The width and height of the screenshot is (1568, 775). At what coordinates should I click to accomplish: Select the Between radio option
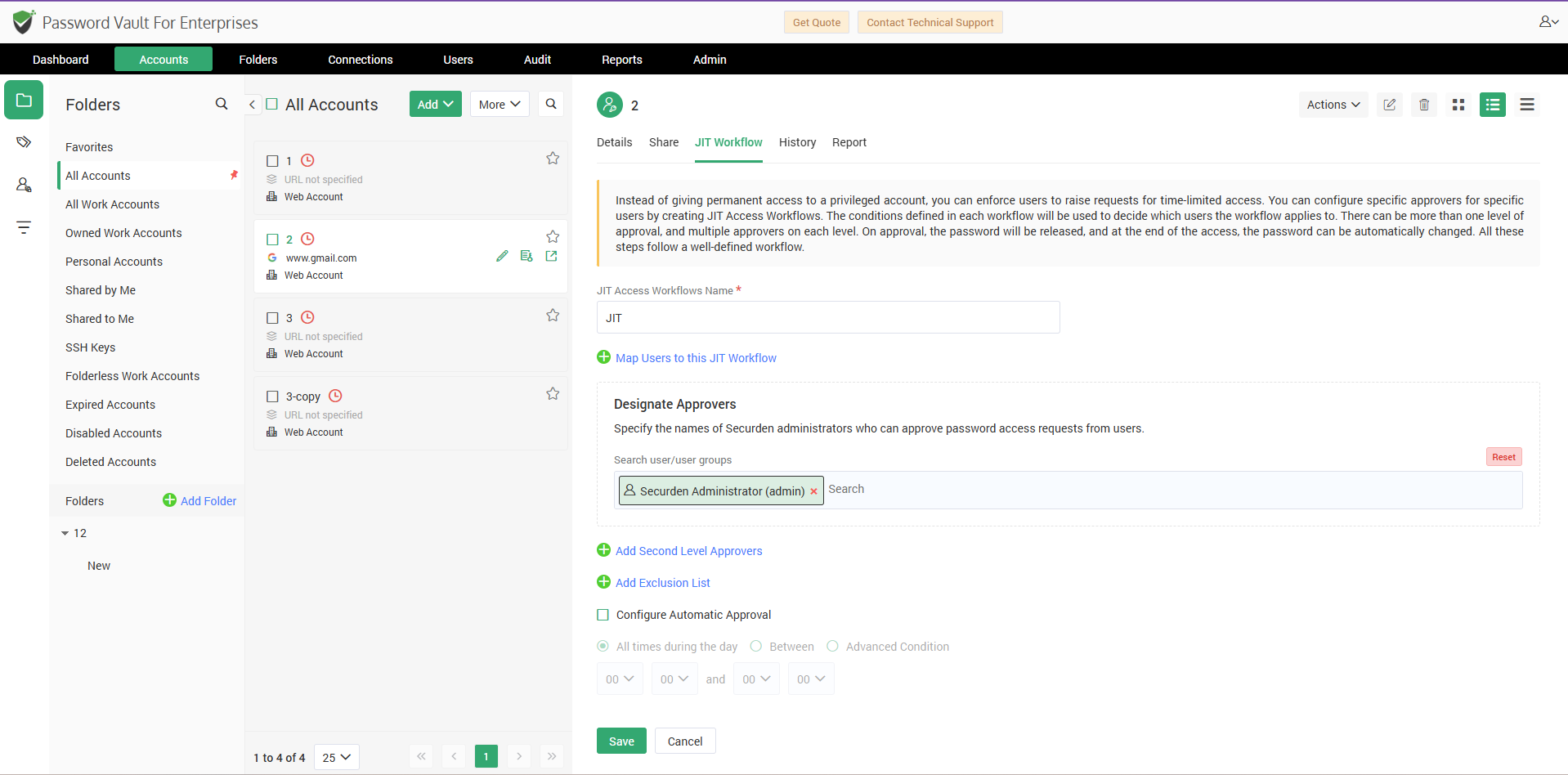[756, 646]
